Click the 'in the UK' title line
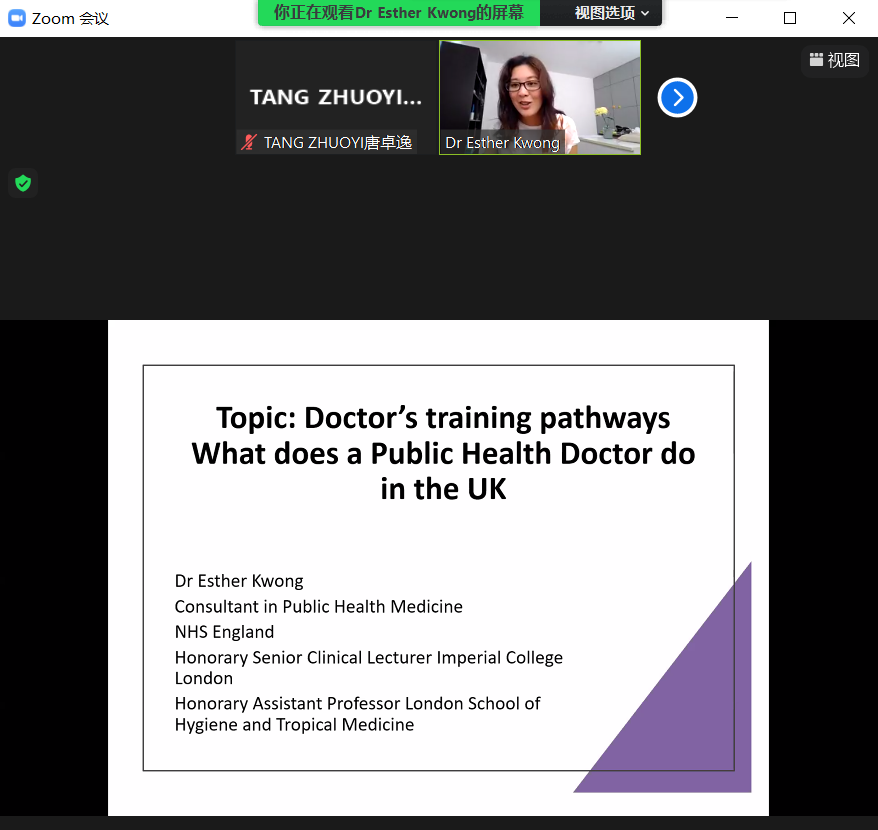 (443, 489)
